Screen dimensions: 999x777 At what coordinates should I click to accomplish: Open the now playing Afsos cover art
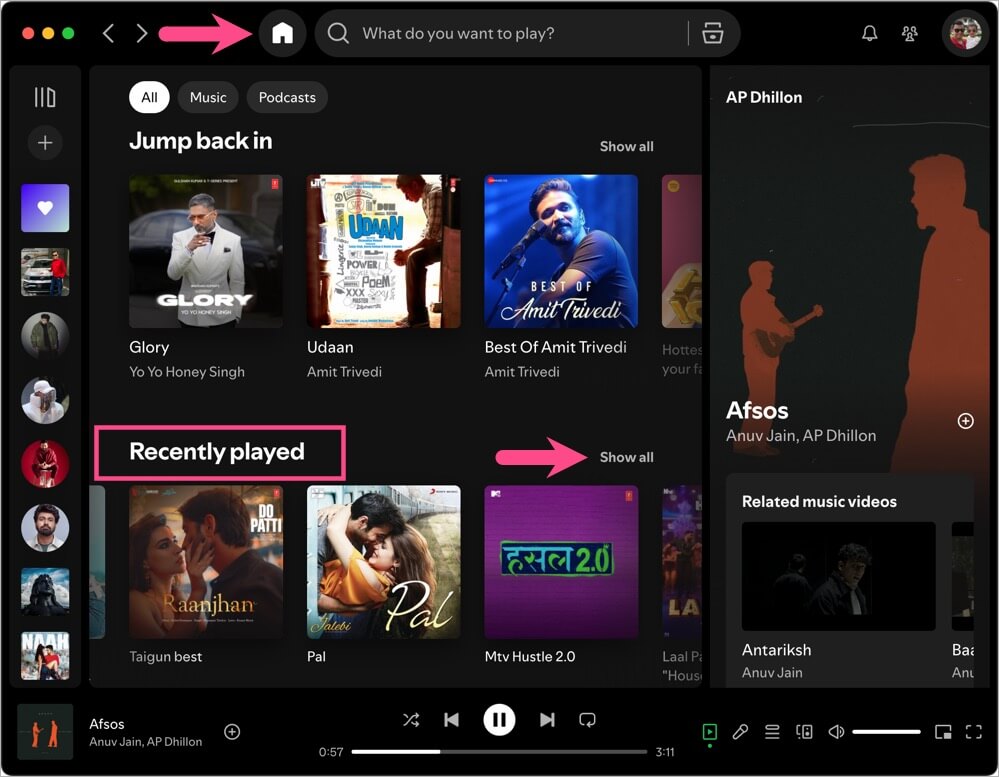point(45,732)
